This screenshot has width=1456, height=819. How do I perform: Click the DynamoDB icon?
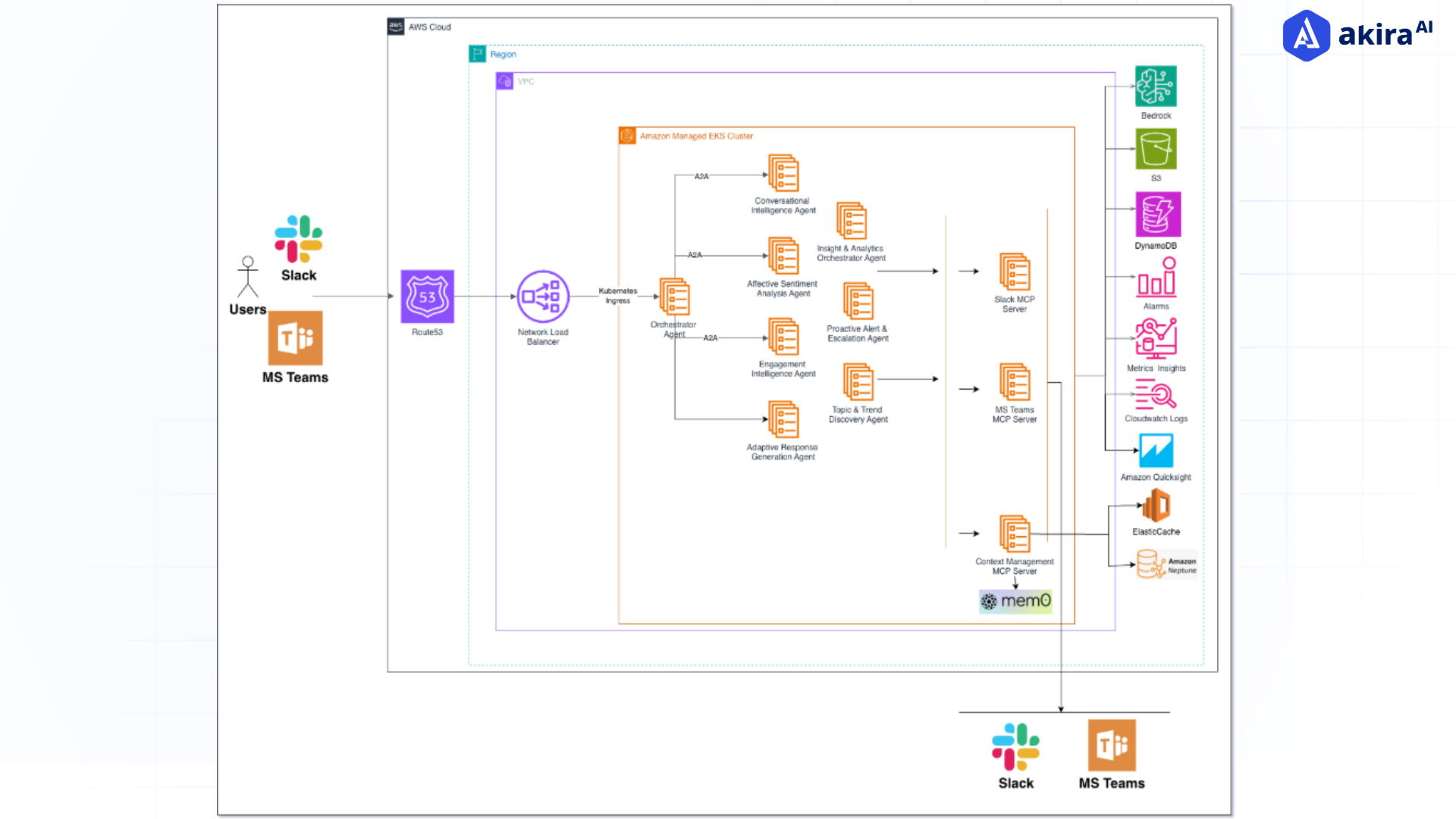click(1157, 215)
